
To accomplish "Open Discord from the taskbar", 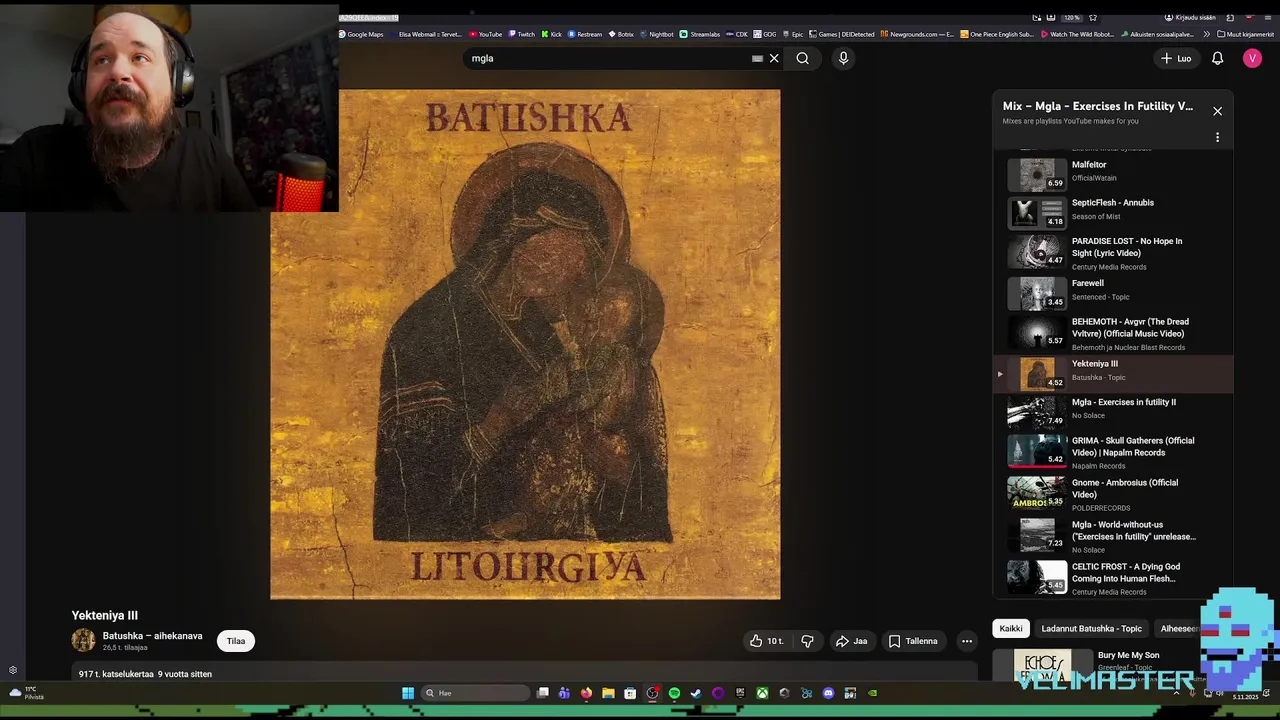I will (828, 693).
